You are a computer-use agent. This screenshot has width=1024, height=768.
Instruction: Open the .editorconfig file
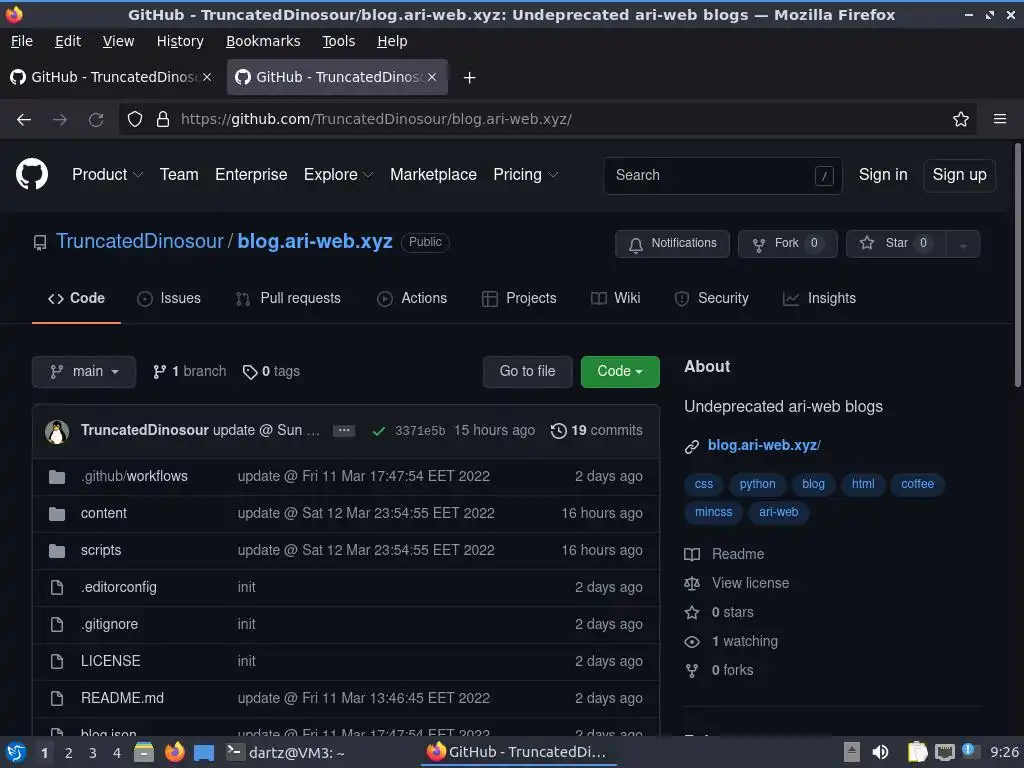point(119,587)
